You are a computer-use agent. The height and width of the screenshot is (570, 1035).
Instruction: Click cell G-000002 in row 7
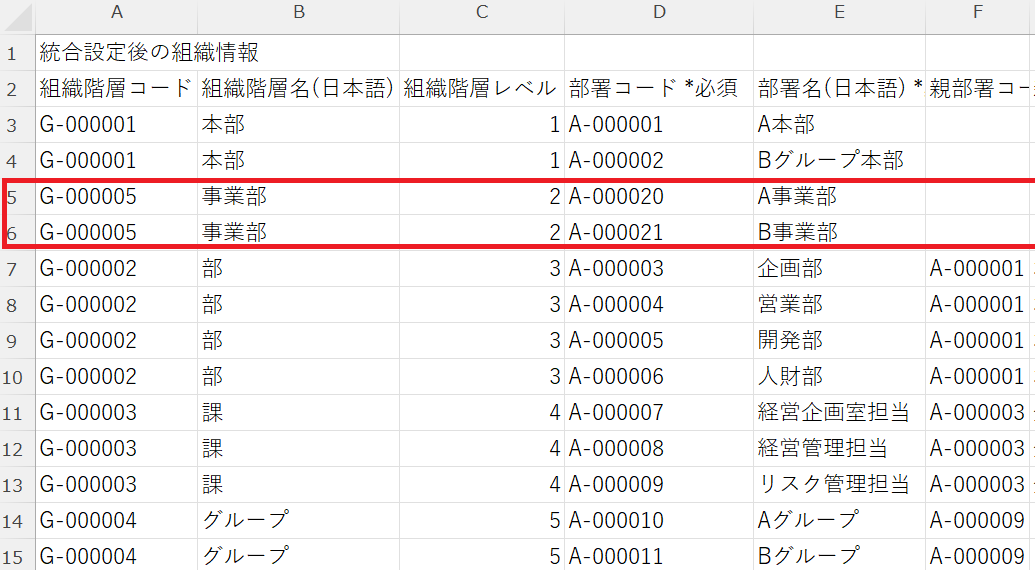pyautogui.click(x=117, y=269)
